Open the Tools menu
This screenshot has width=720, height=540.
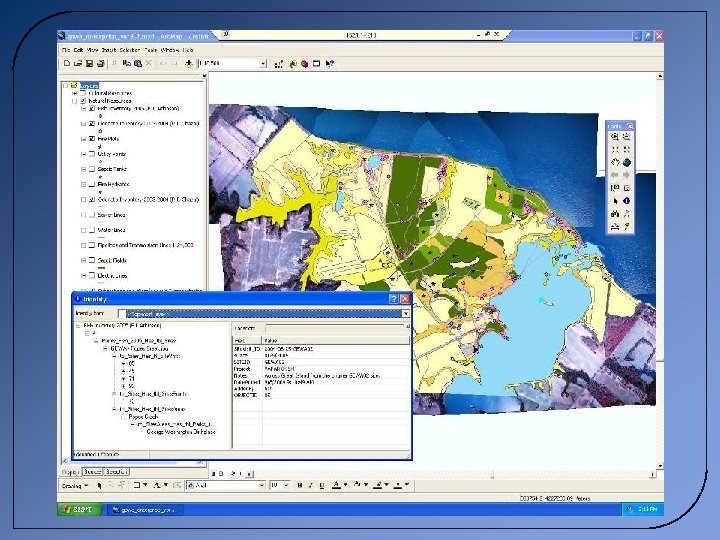point(151,50)
